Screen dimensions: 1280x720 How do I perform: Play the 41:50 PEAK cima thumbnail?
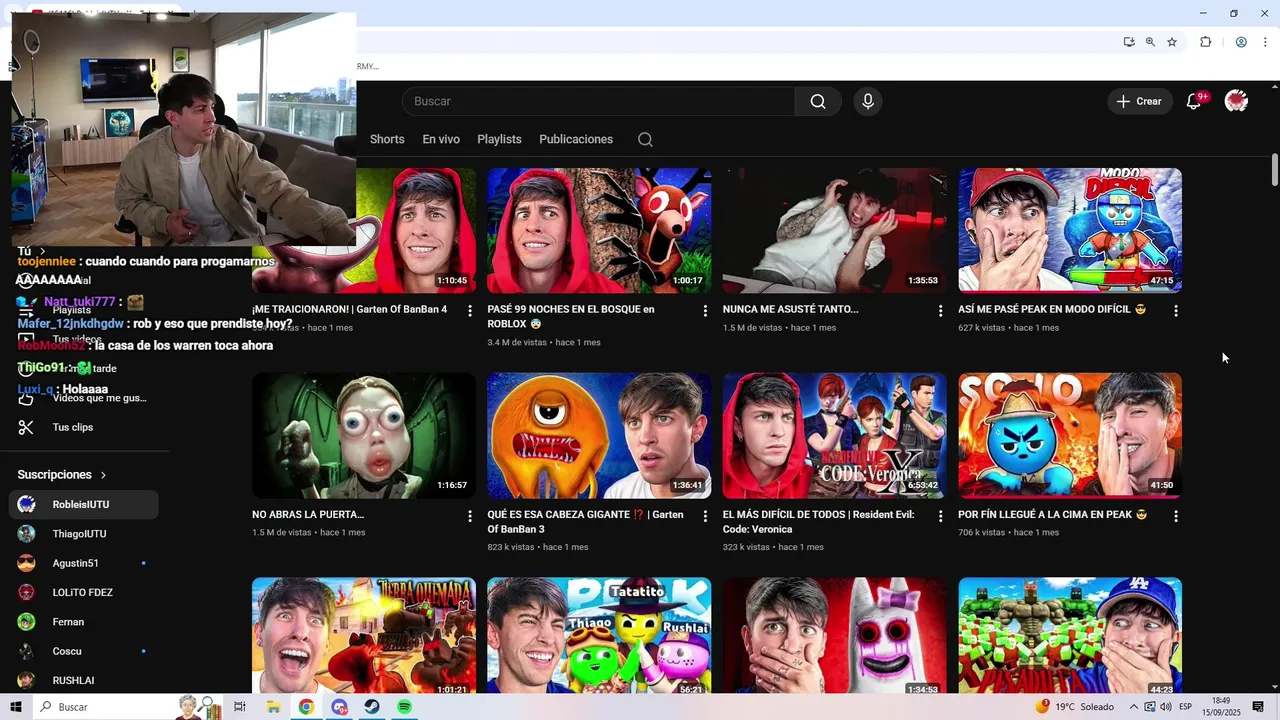[x=1070, y=435]
